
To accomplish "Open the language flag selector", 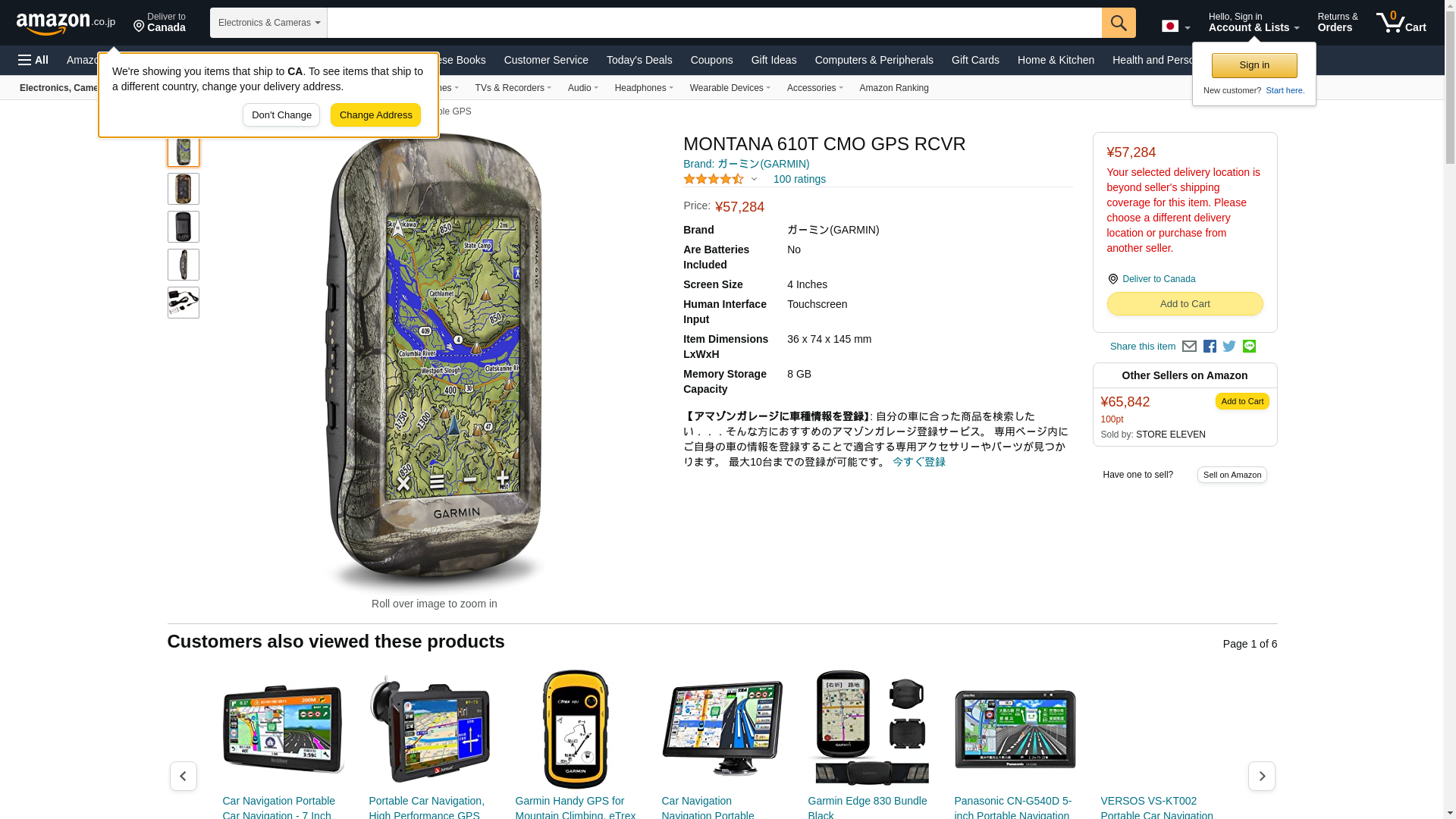I will coord(1175,26).
